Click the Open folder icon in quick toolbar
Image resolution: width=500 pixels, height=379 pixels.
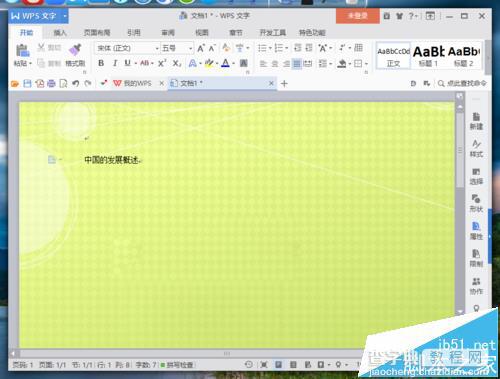pyautogui.click(x=15, y=84)
